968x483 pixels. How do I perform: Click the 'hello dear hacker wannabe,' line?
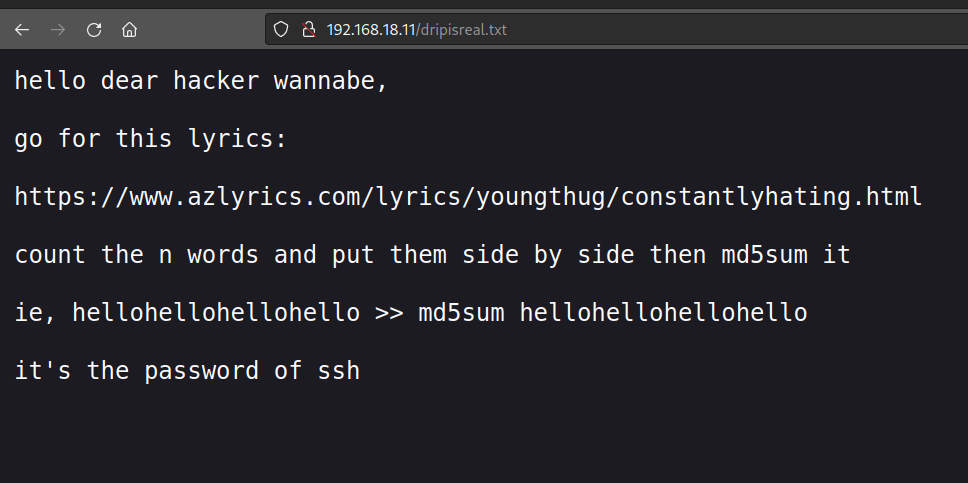pyautogui.click(x=200, y=81)
